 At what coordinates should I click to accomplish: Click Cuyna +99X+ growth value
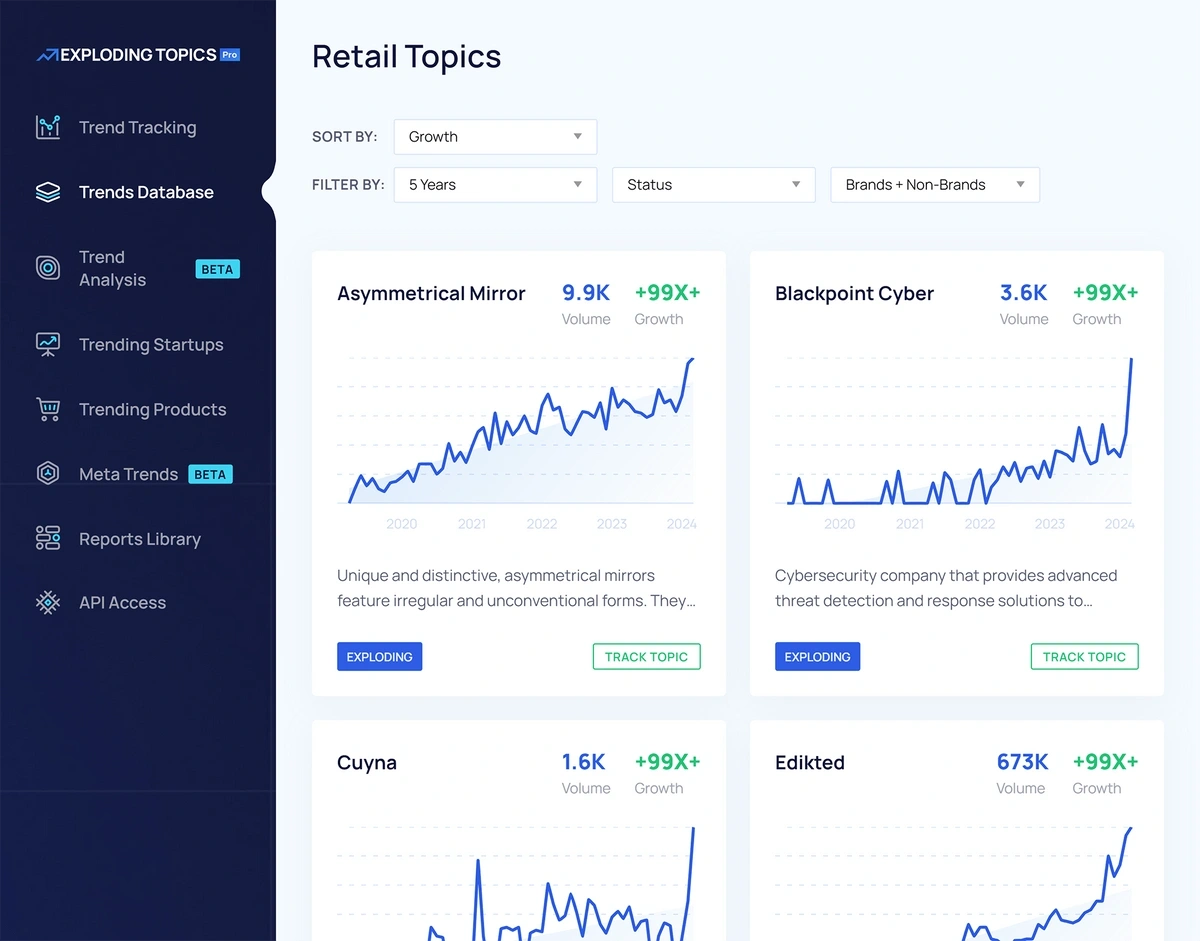[x=667, y=762]
